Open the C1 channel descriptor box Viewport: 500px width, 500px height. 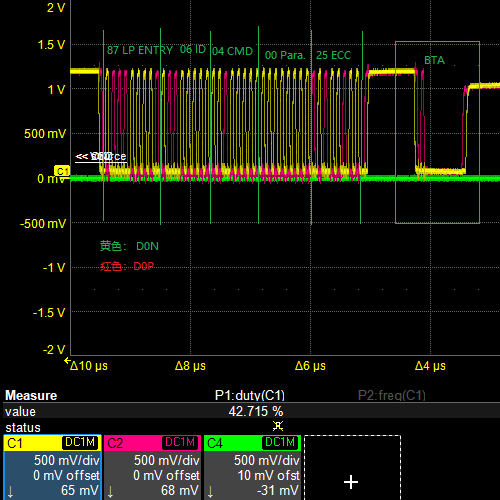(x=52, y=467)
